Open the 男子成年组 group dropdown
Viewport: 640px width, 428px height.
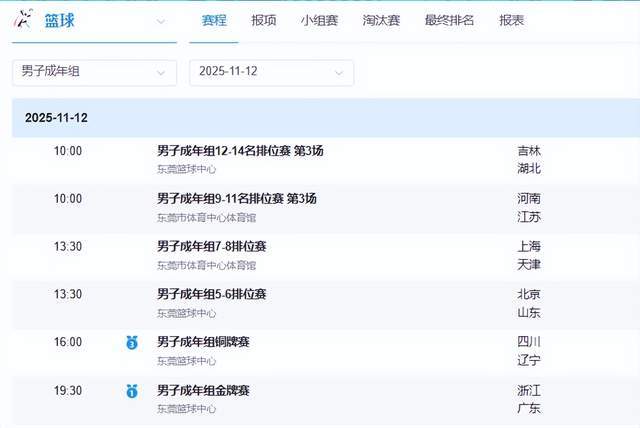pos(94,72)
